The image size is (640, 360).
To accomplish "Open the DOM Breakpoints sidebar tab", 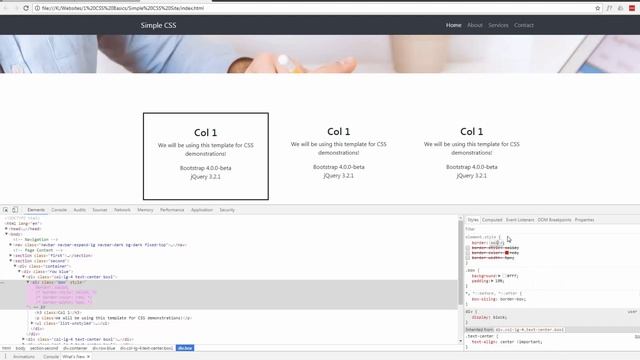I will tap(554, 220).
